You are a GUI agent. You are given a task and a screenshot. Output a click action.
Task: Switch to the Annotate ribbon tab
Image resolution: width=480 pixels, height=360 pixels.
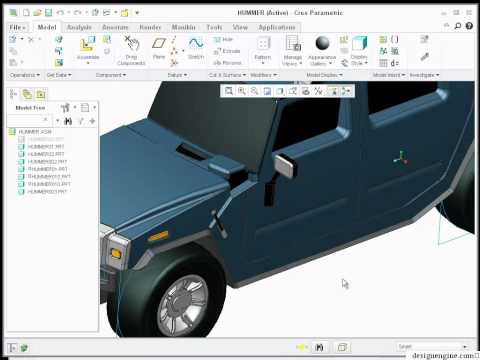(115, 27)
